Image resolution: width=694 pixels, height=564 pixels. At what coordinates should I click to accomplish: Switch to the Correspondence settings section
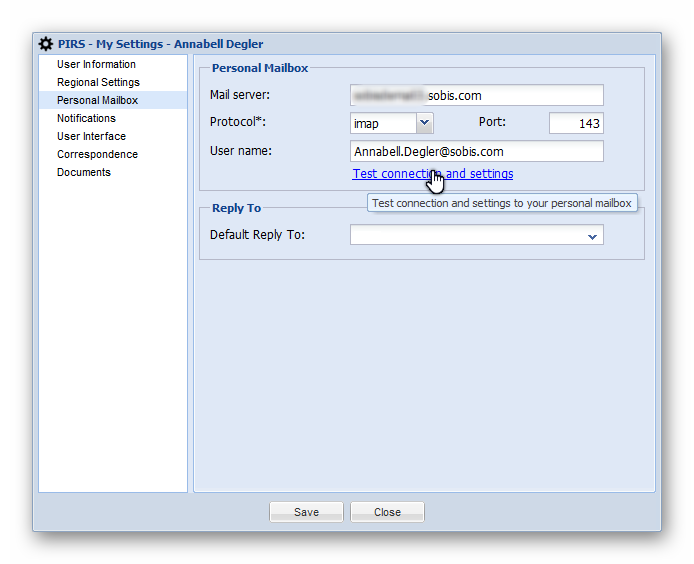[x=97, y=154]
